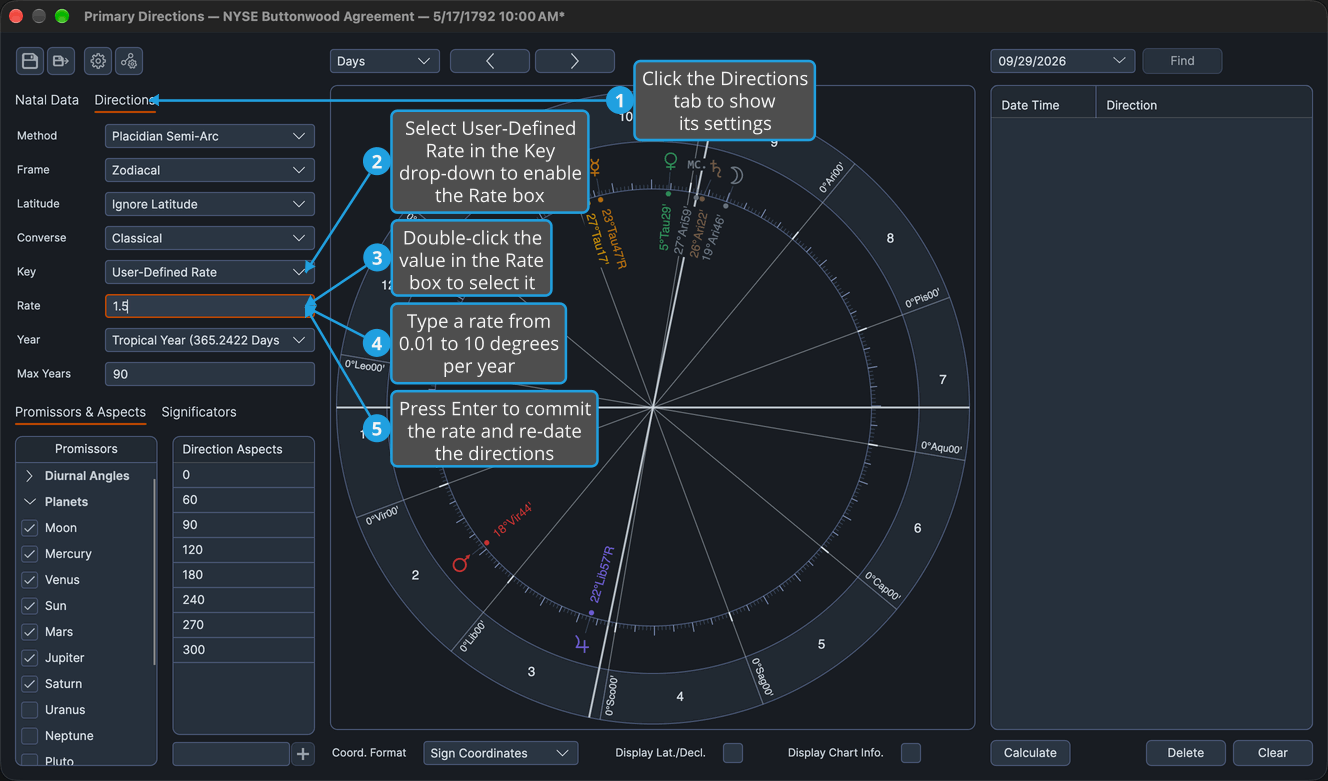Select the 120 direction aspect row
The height and width of the screenshot is (781, 1328).
244,550
